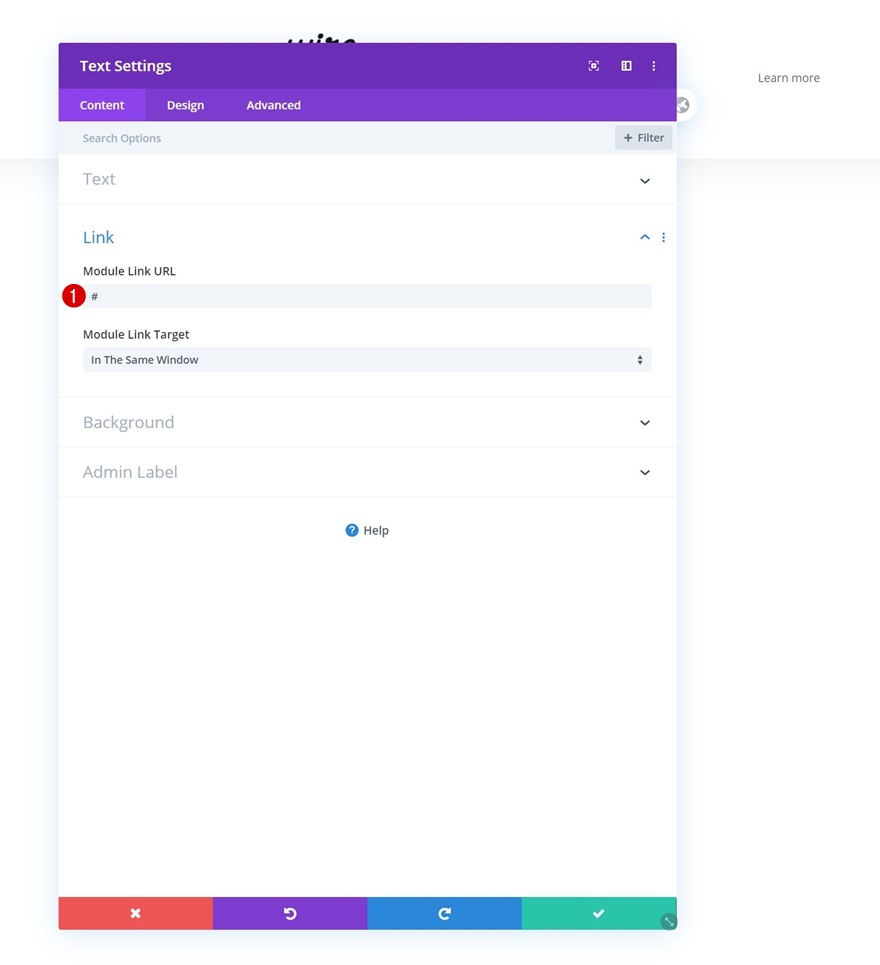Image resolution: width=880 pixels, height=965 pixels.
Task: Switch to the Advanced tab
Action: click(x=274, y=105)
